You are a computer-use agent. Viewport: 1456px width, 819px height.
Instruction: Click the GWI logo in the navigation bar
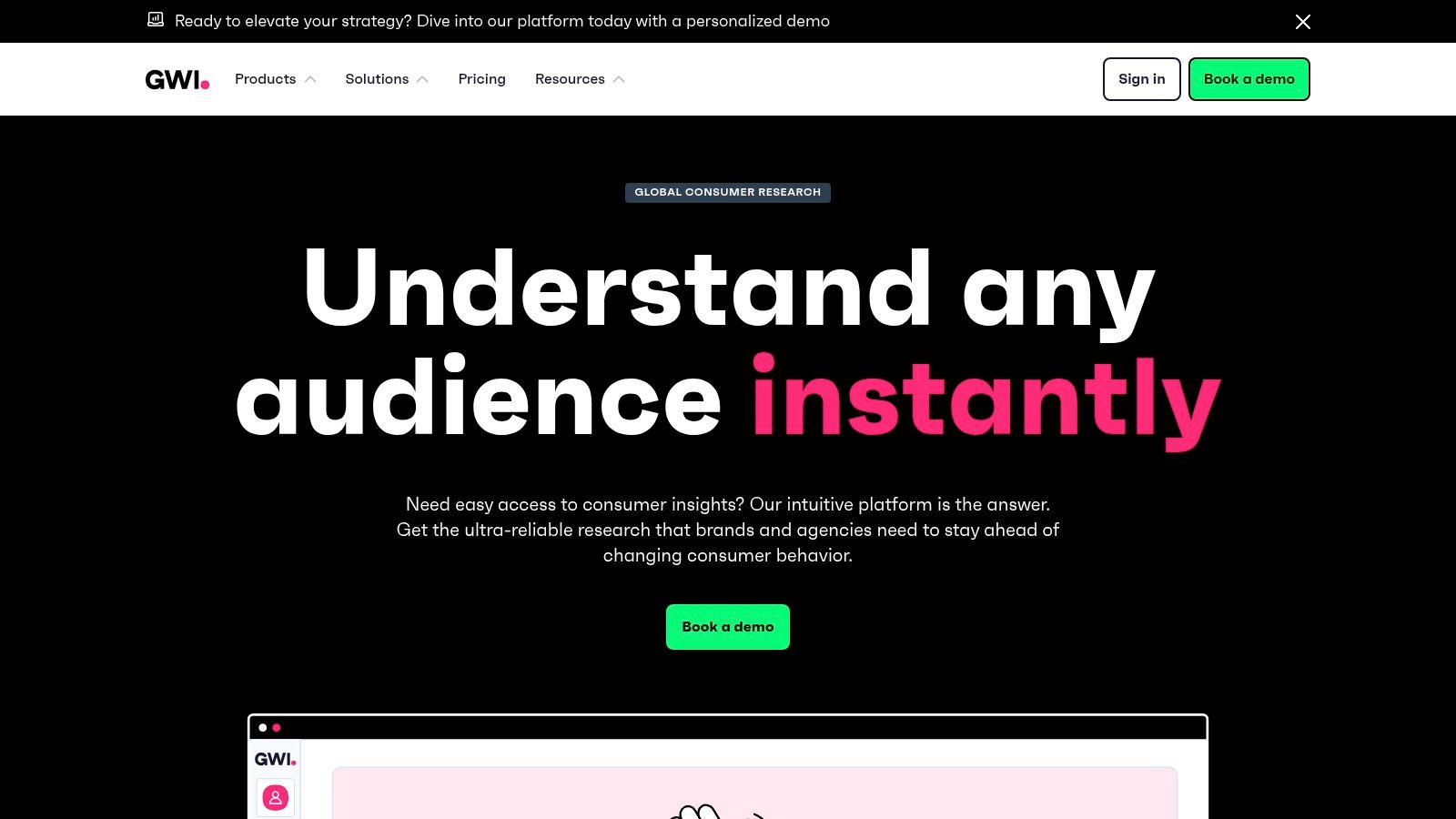point(176,79)
